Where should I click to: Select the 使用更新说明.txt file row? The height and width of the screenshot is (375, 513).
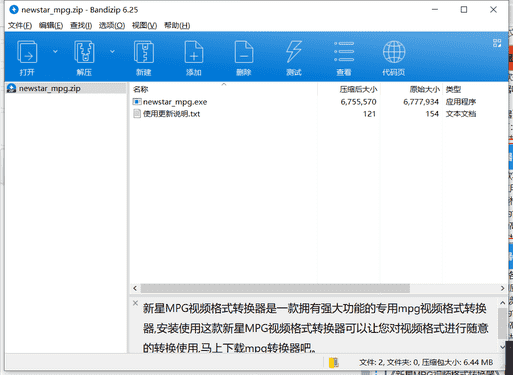click(x=318, y=114)
